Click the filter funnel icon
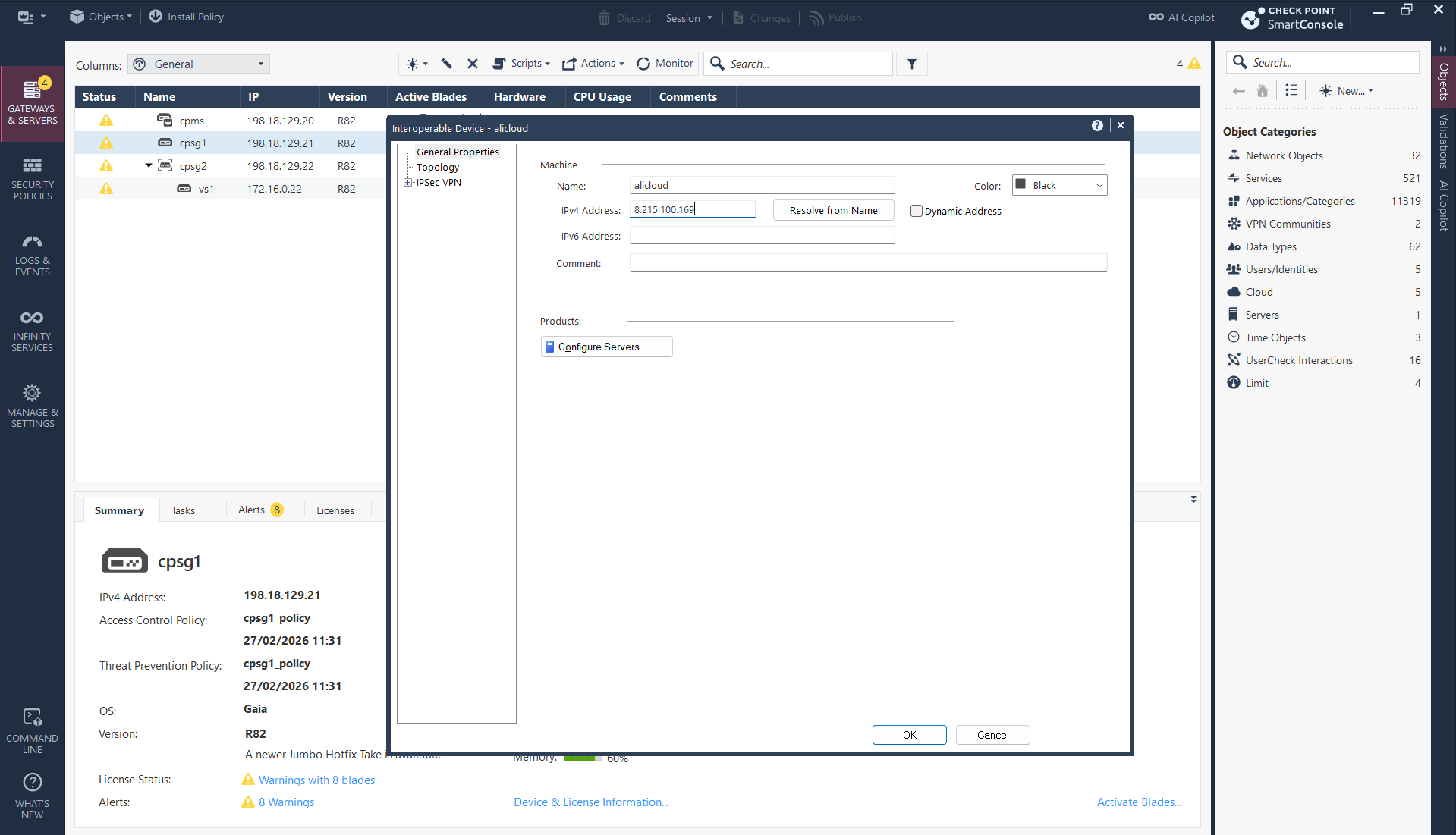 tap(912, 64)
